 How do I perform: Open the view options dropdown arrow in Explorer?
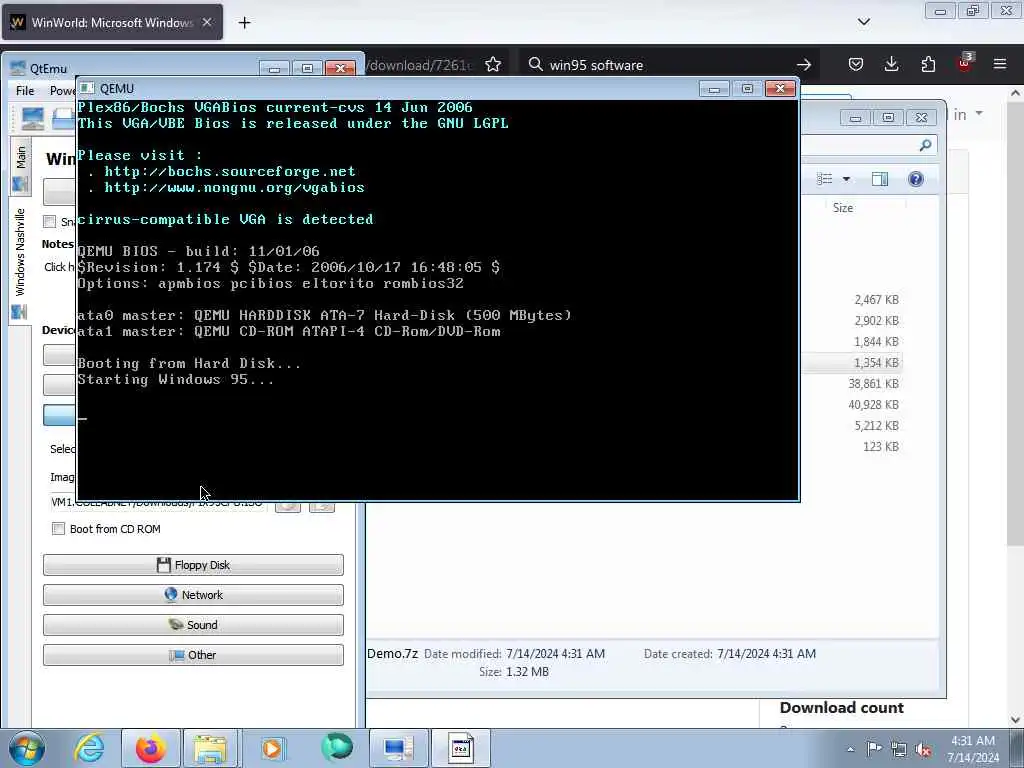846,179
